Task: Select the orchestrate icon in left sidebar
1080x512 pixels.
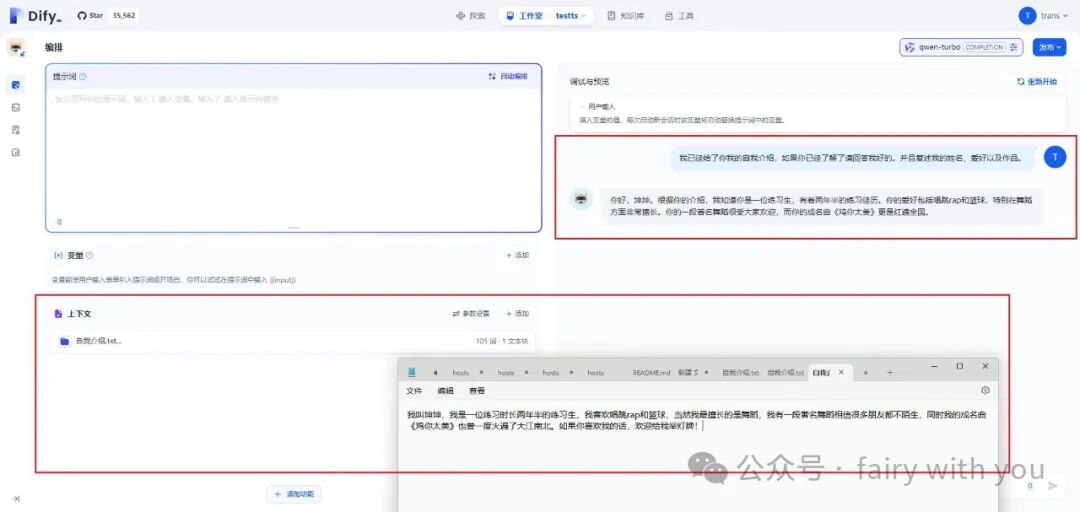Action: [x=16, y=85]
